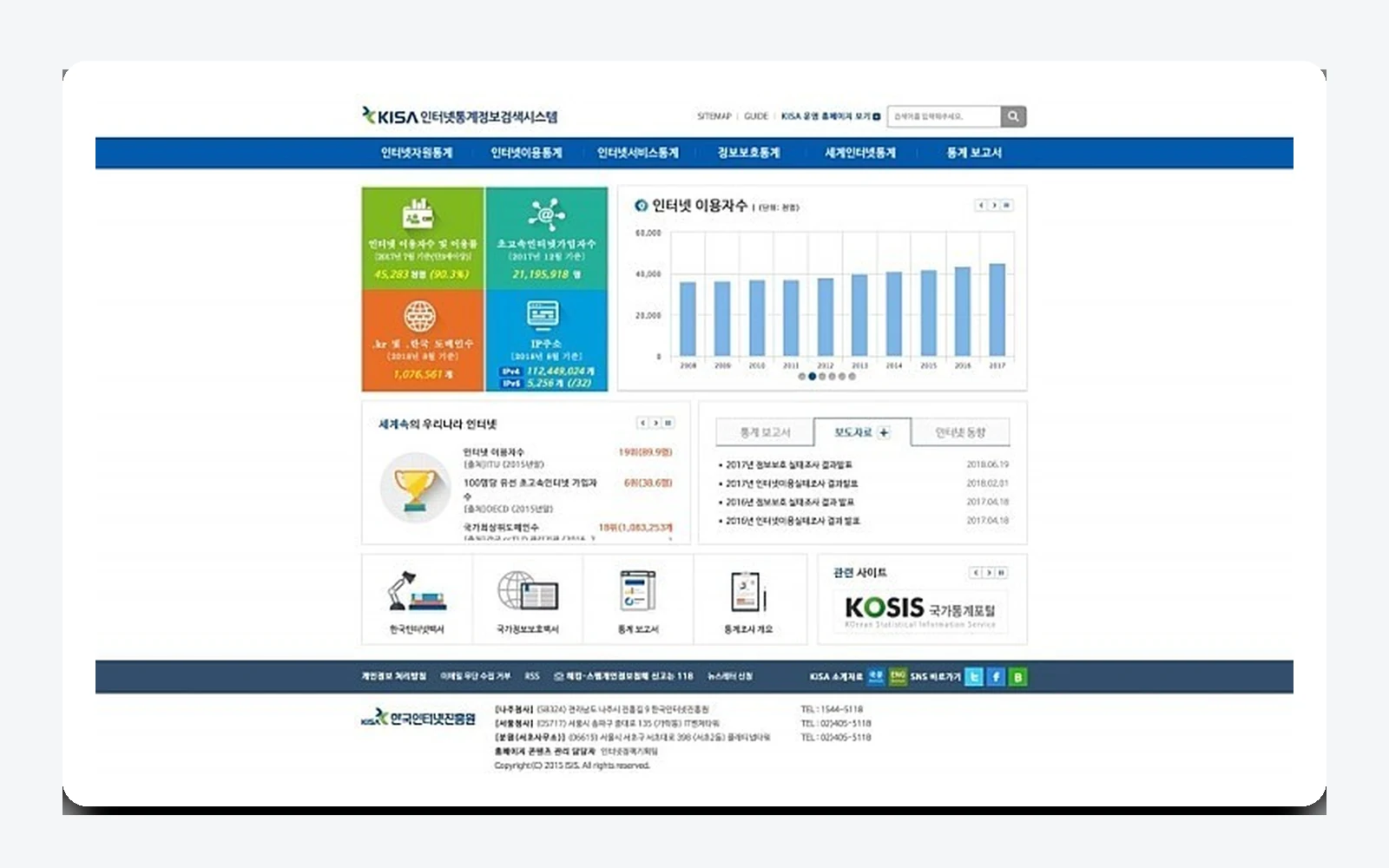This screenshot has width=1389, height=868.
Task: Select the last chart carousel dot
Action: click(x=852, y=377)
